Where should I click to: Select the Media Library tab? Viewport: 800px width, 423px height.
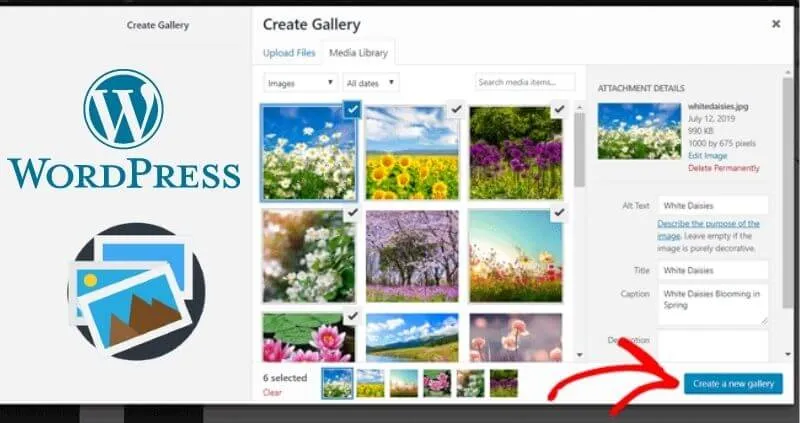point(358,53)
